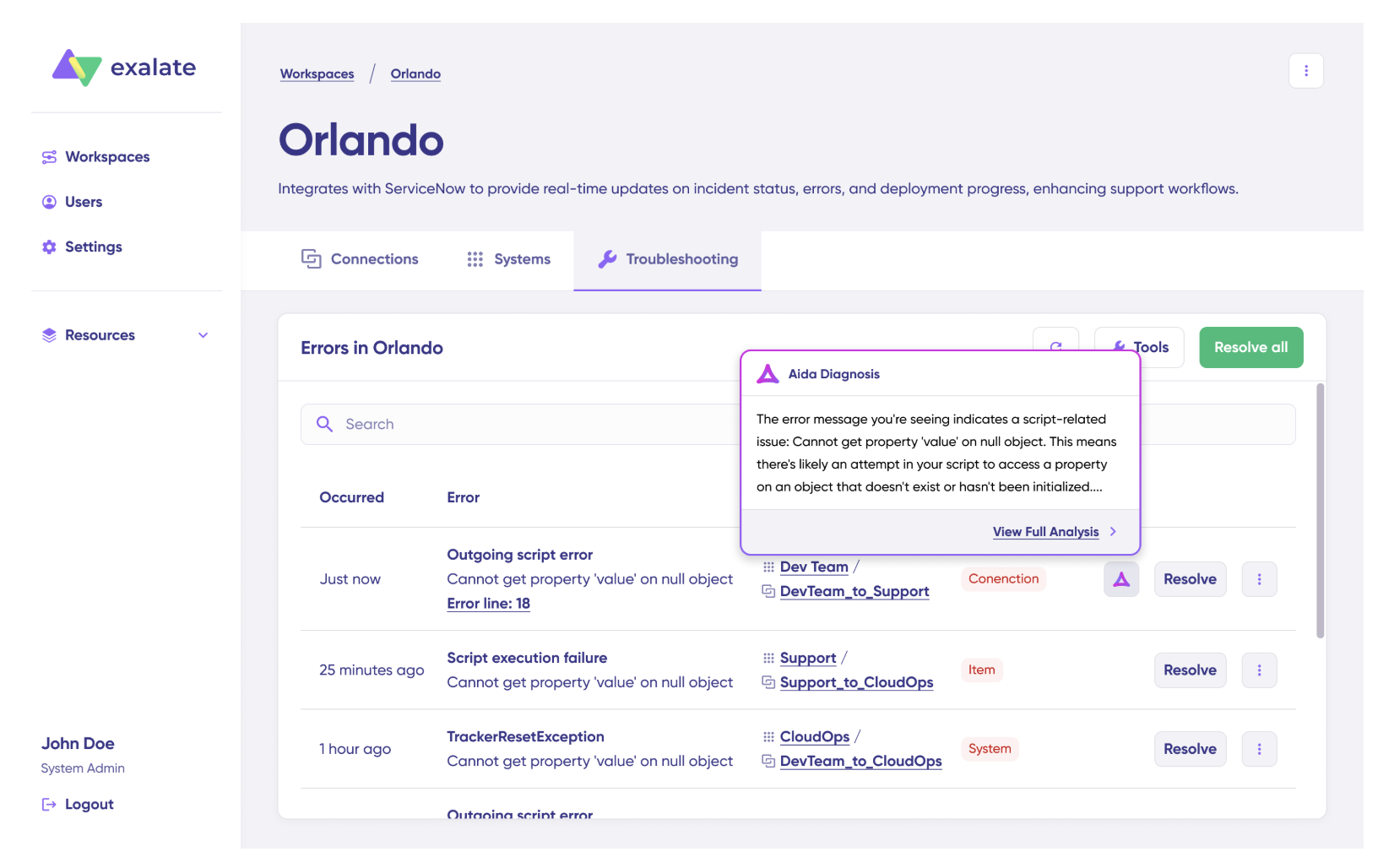Expand the Resources menu chevron
The height and width of the screenshot is (868, 1378).
[x=203, y=335]
